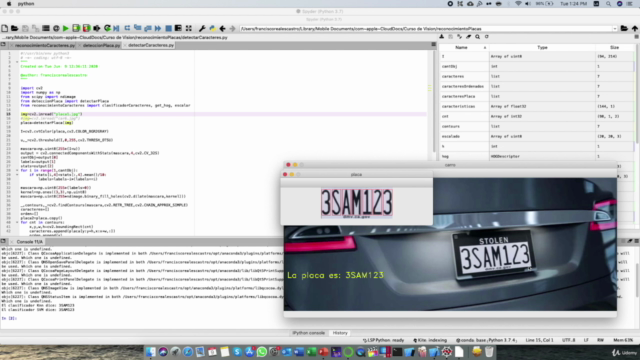Run cell and advance icon
This screenshot has height=360, width=640.
tap(86, 29)
